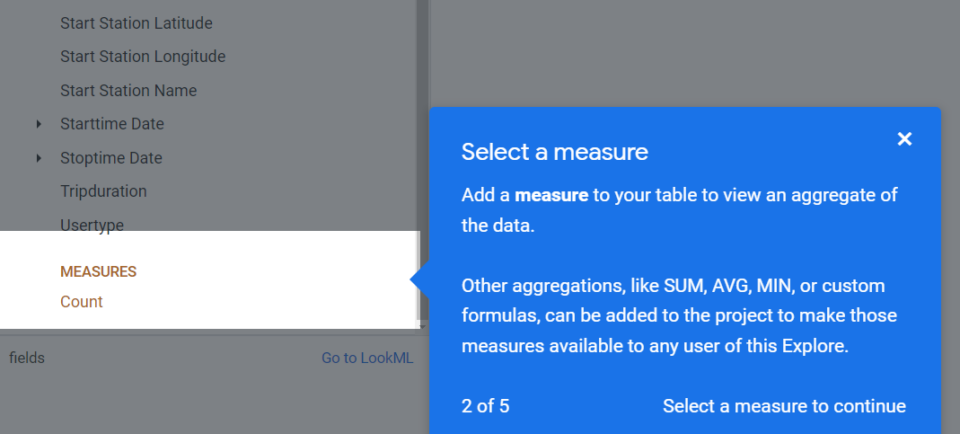Click the scroll-down arrow of field list
Screen dimensions: 960x434
click(x=423, y=326)
